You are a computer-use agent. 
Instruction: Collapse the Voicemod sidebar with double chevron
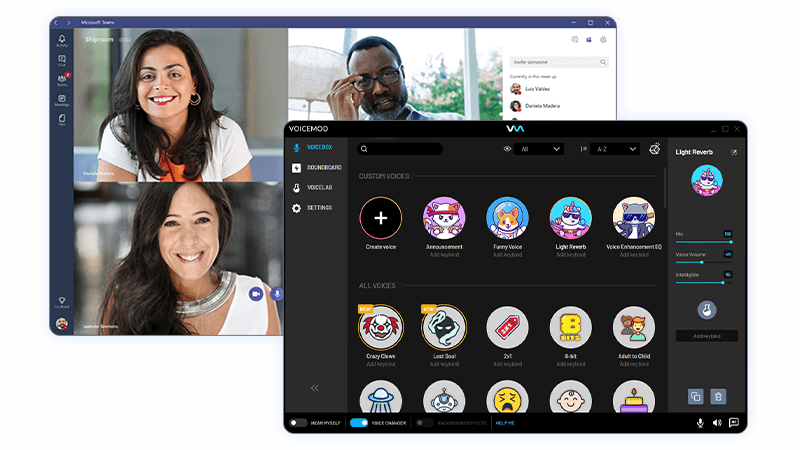[314, 388]
